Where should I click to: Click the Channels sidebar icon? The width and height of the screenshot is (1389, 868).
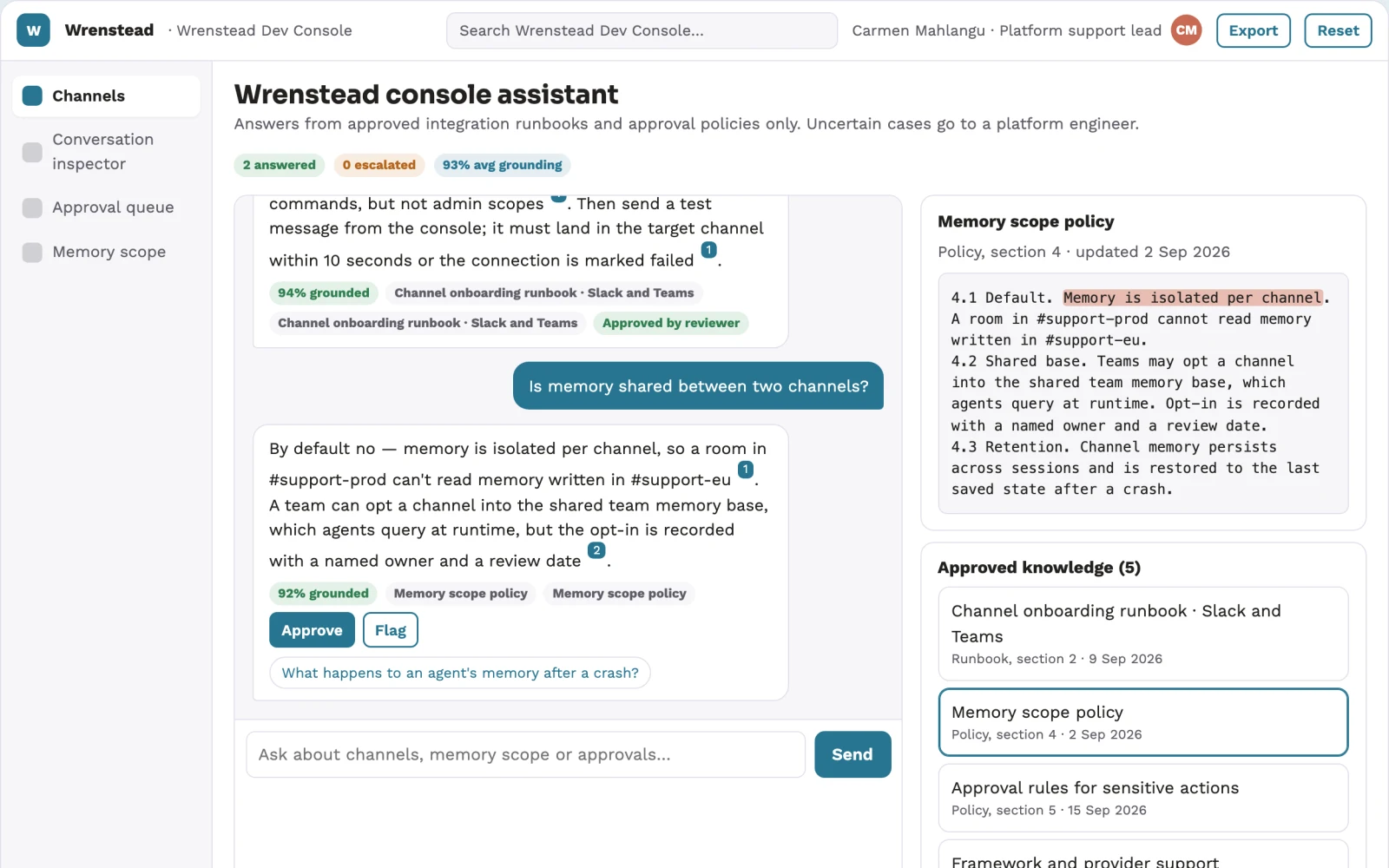click(32, 95)
